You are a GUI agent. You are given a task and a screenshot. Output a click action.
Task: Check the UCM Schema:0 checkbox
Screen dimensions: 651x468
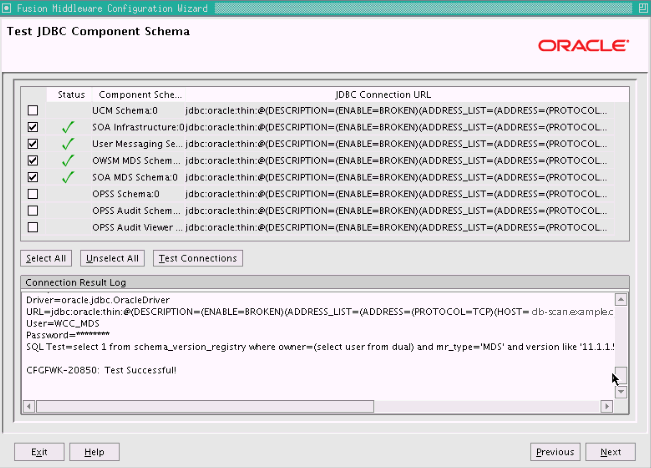tap(33, 110)
